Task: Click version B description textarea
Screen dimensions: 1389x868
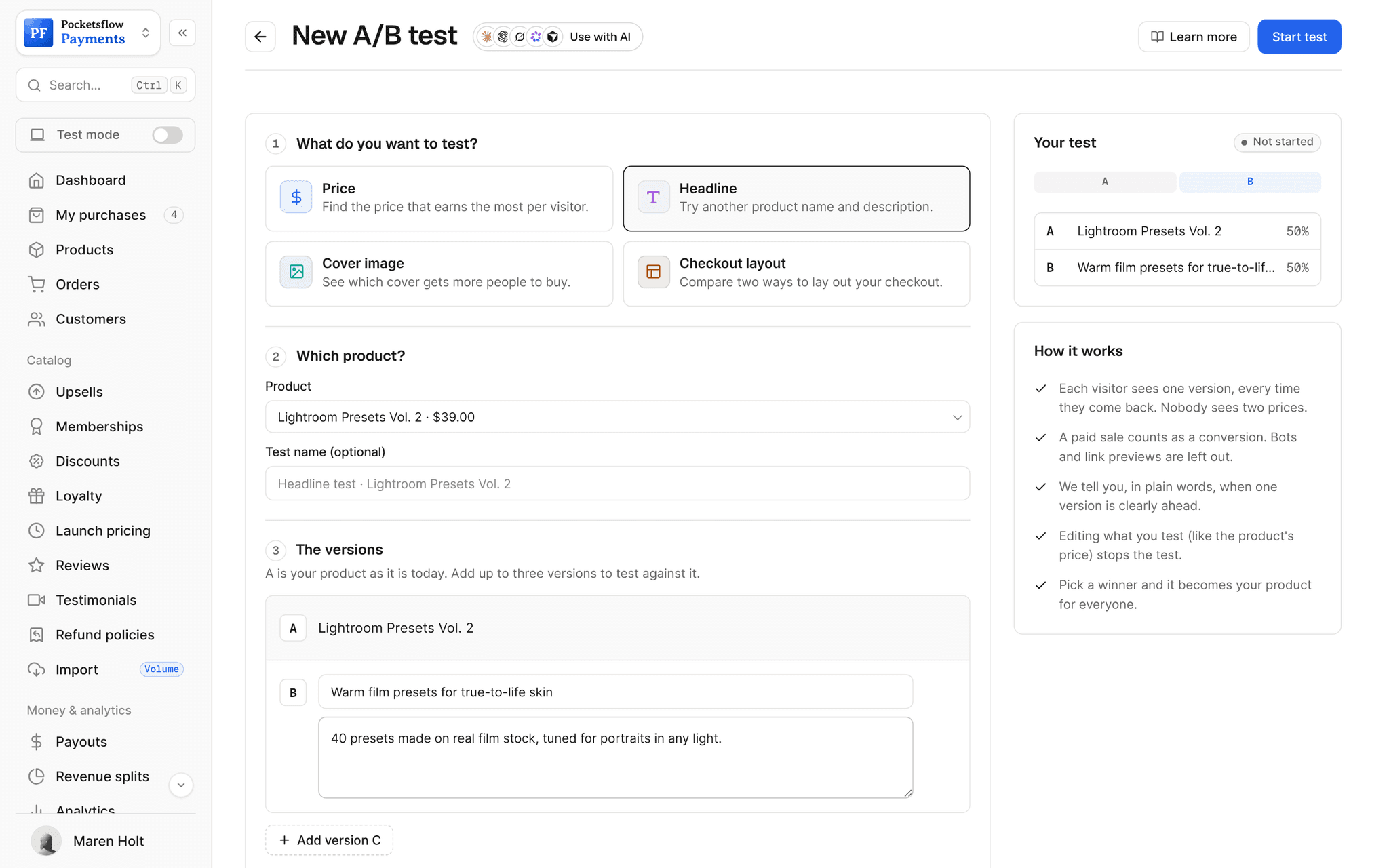Action: [x=615, y=757]
